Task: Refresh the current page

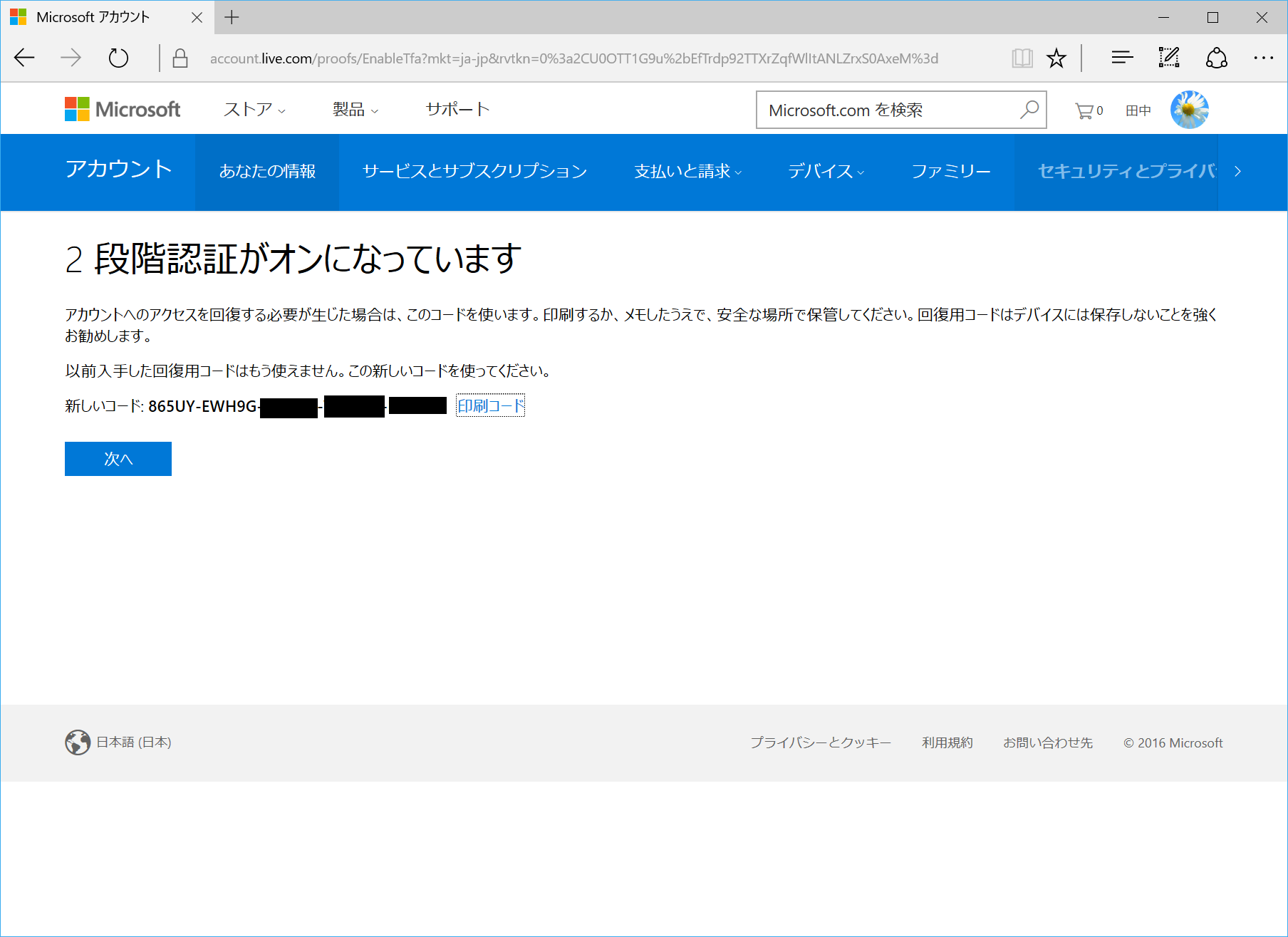Action: (118, 58)
